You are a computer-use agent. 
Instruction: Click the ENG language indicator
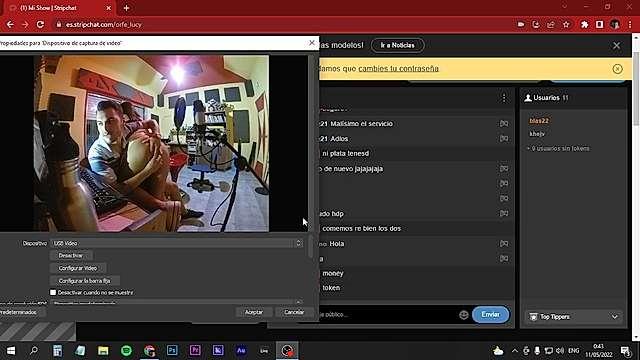tap(573, 351)
